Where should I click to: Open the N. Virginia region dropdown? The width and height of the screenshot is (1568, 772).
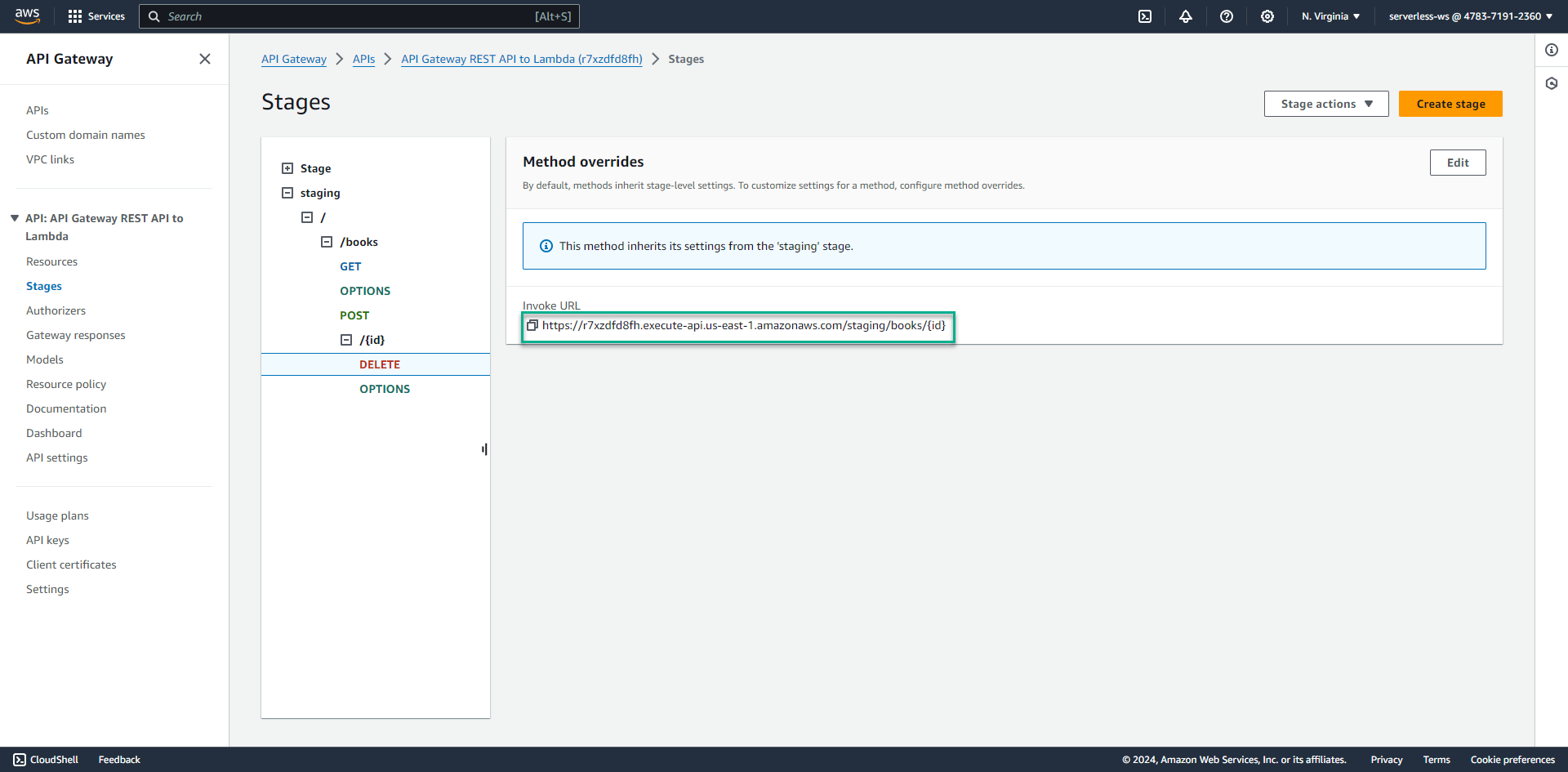click(1330, 16)
